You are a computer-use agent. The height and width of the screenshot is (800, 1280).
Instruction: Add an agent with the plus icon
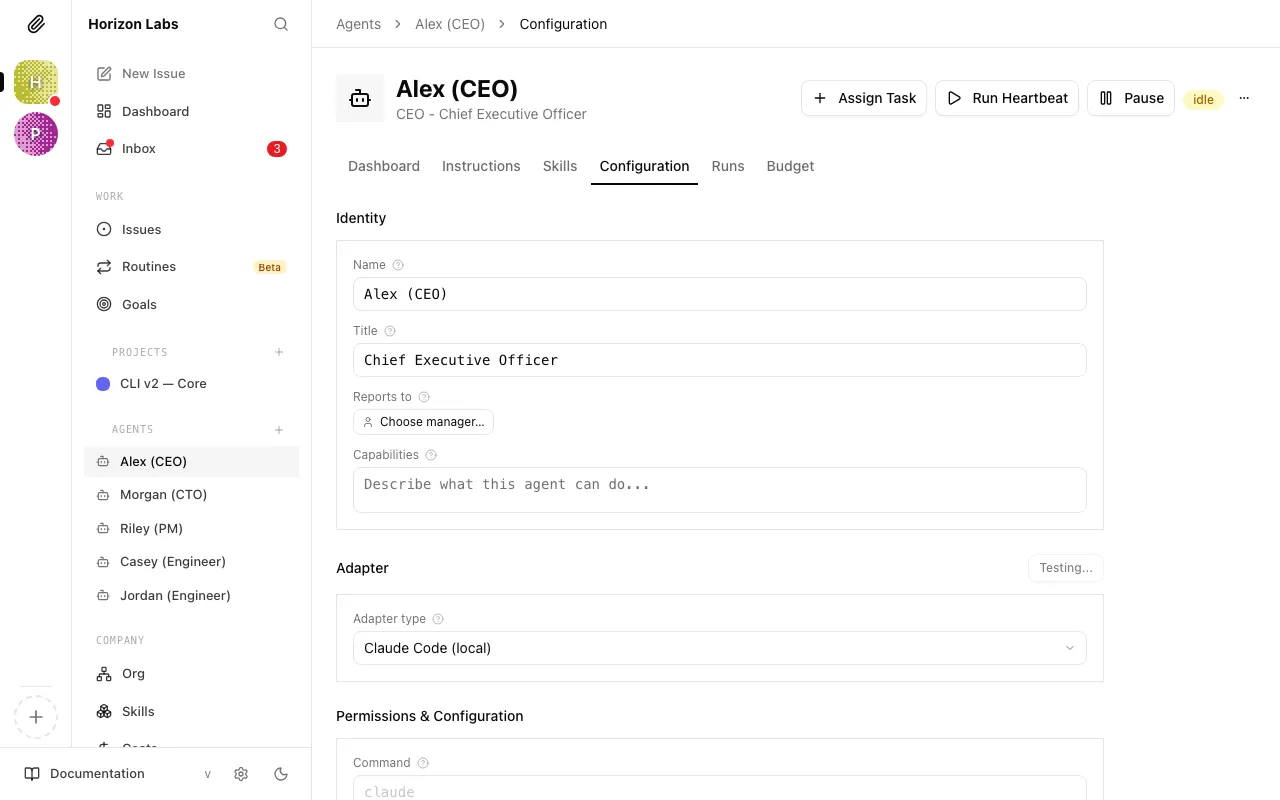point(279,430)
